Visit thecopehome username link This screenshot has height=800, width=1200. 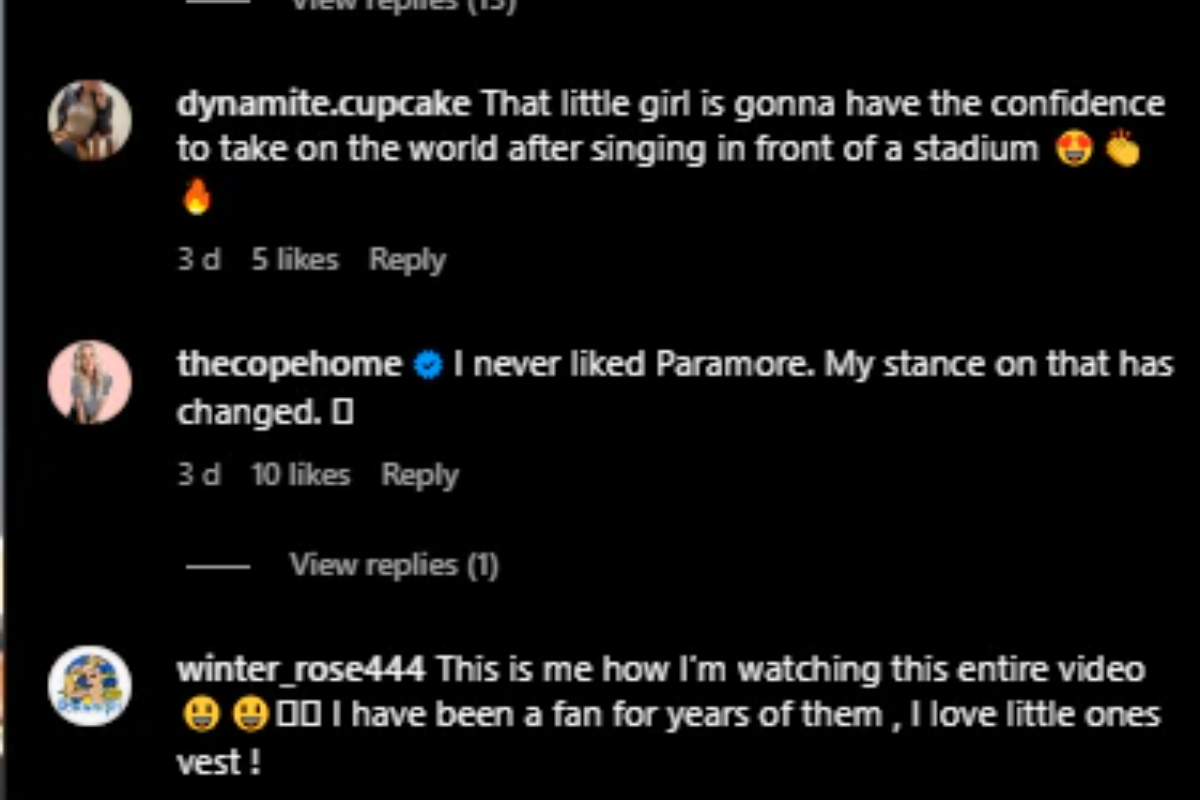tap(289, 365)
